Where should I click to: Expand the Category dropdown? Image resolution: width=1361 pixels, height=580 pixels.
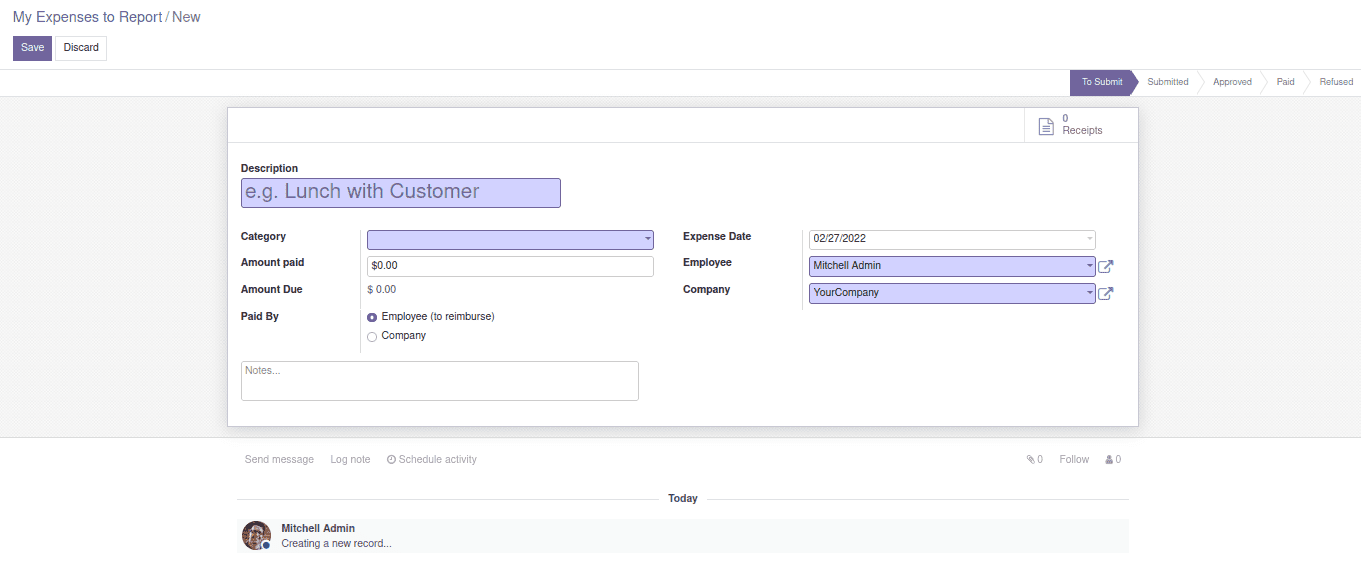[648, 240]
